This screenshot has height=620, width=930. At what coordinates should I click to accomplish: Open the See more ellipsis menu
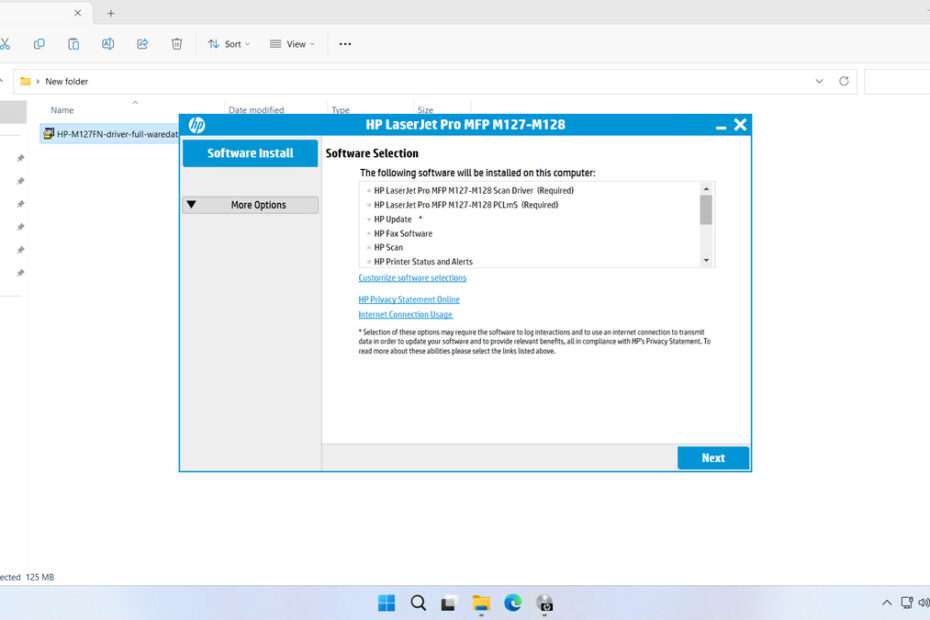345,44
